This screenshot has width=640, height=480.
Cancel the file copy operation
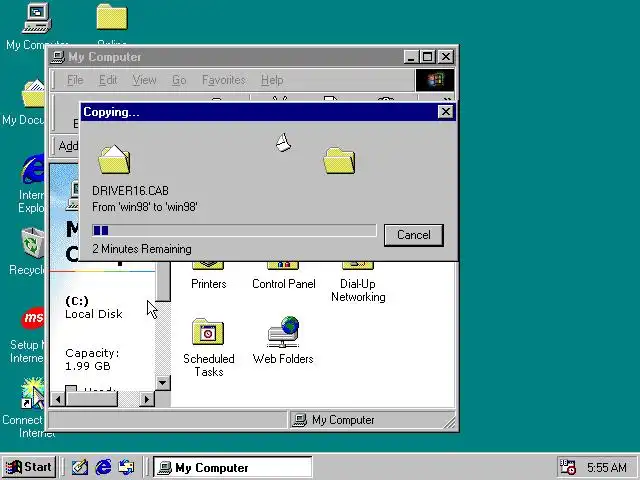413,235
